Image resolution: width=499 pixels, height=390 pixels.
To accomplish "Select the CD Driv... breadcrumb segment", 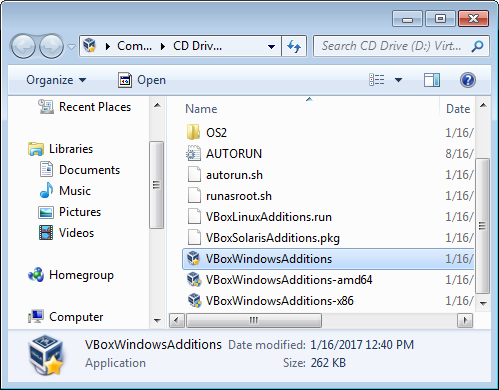I will [197, 46].
